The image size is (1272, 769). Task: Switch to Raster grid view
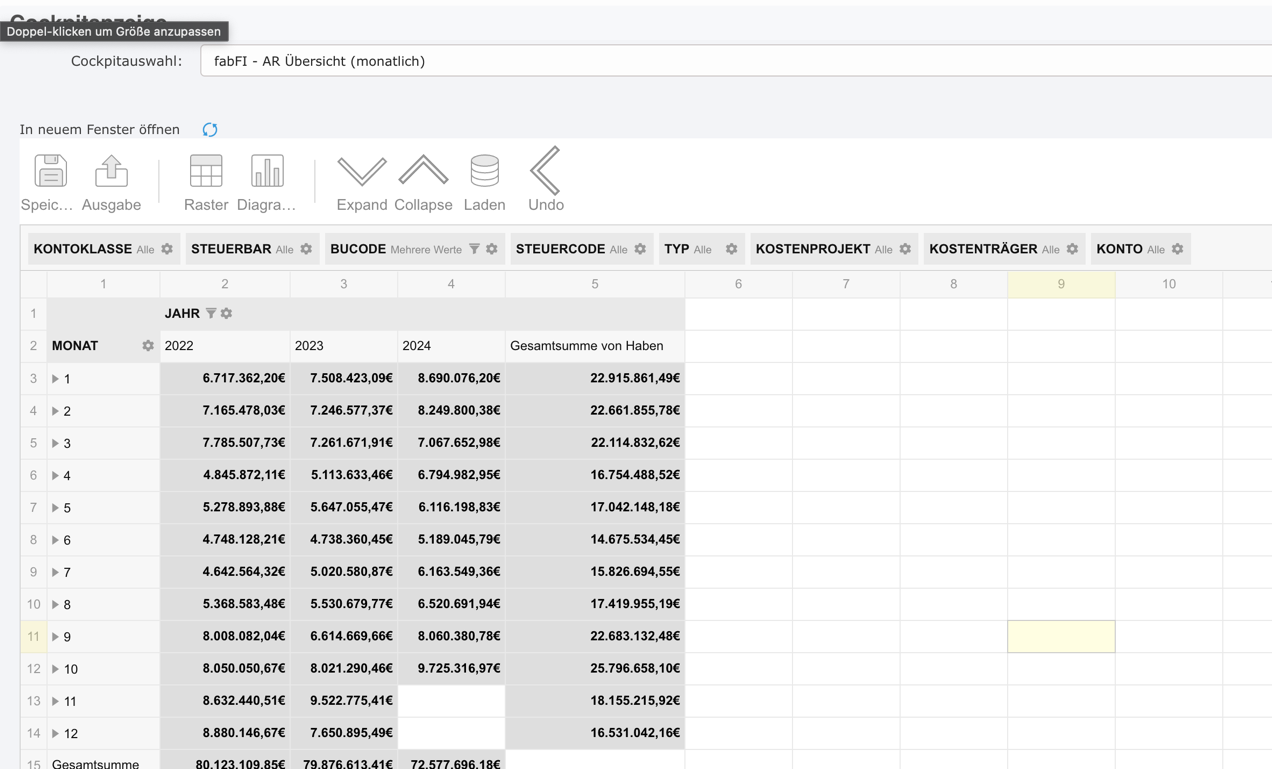coord(206,172)
